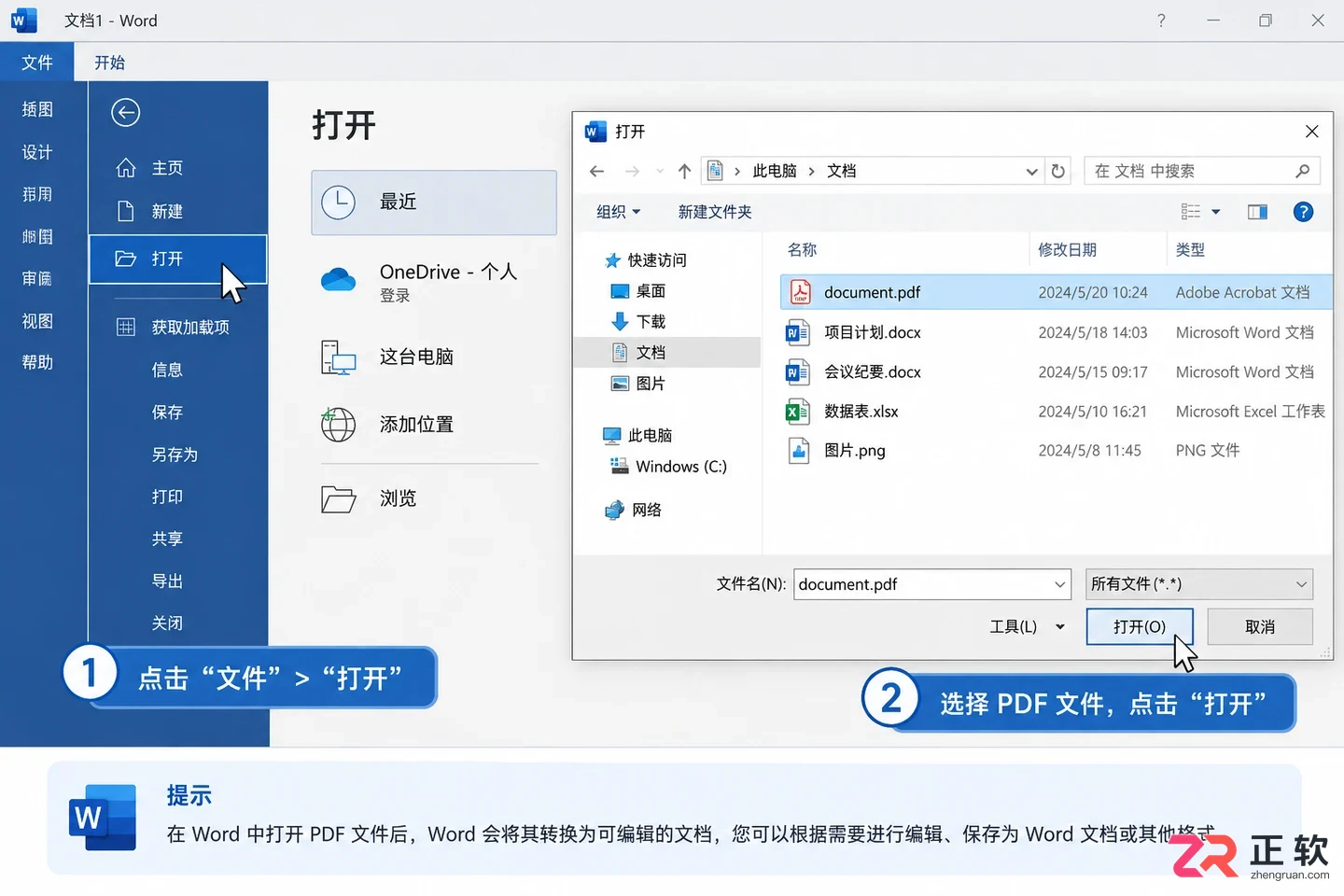Viewport: 1344px width, 896px height.
Task: Refresh the folder listing in dialog
Action: pos(1057,171)
